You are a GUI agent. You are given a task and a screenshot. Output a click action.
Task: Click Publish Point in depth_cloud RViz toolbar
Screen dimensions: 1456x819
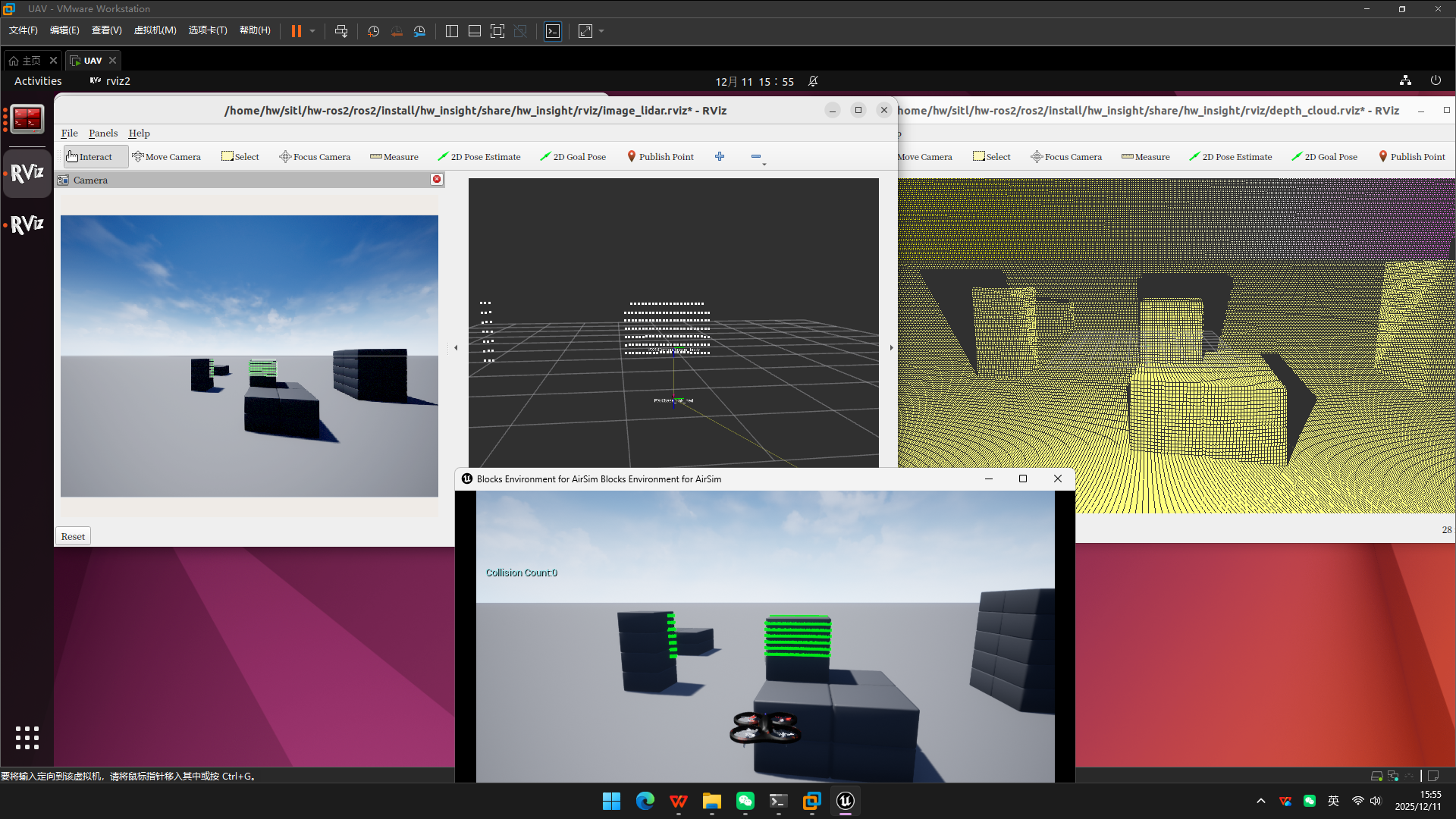(x=1411, y=157)
